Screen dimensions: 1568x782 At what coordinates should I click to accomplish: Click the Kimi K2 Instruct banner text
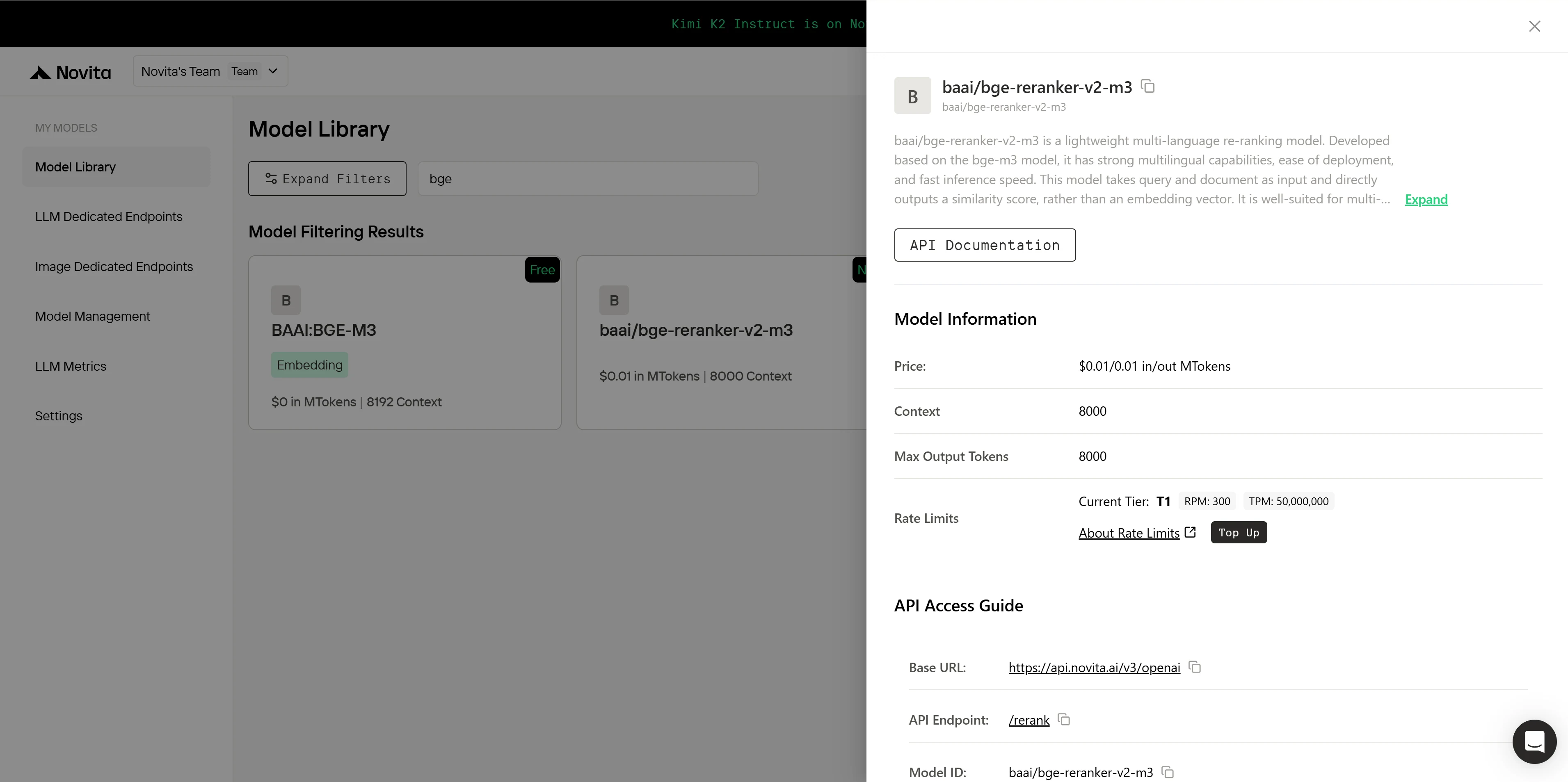[x=768, y=24]
